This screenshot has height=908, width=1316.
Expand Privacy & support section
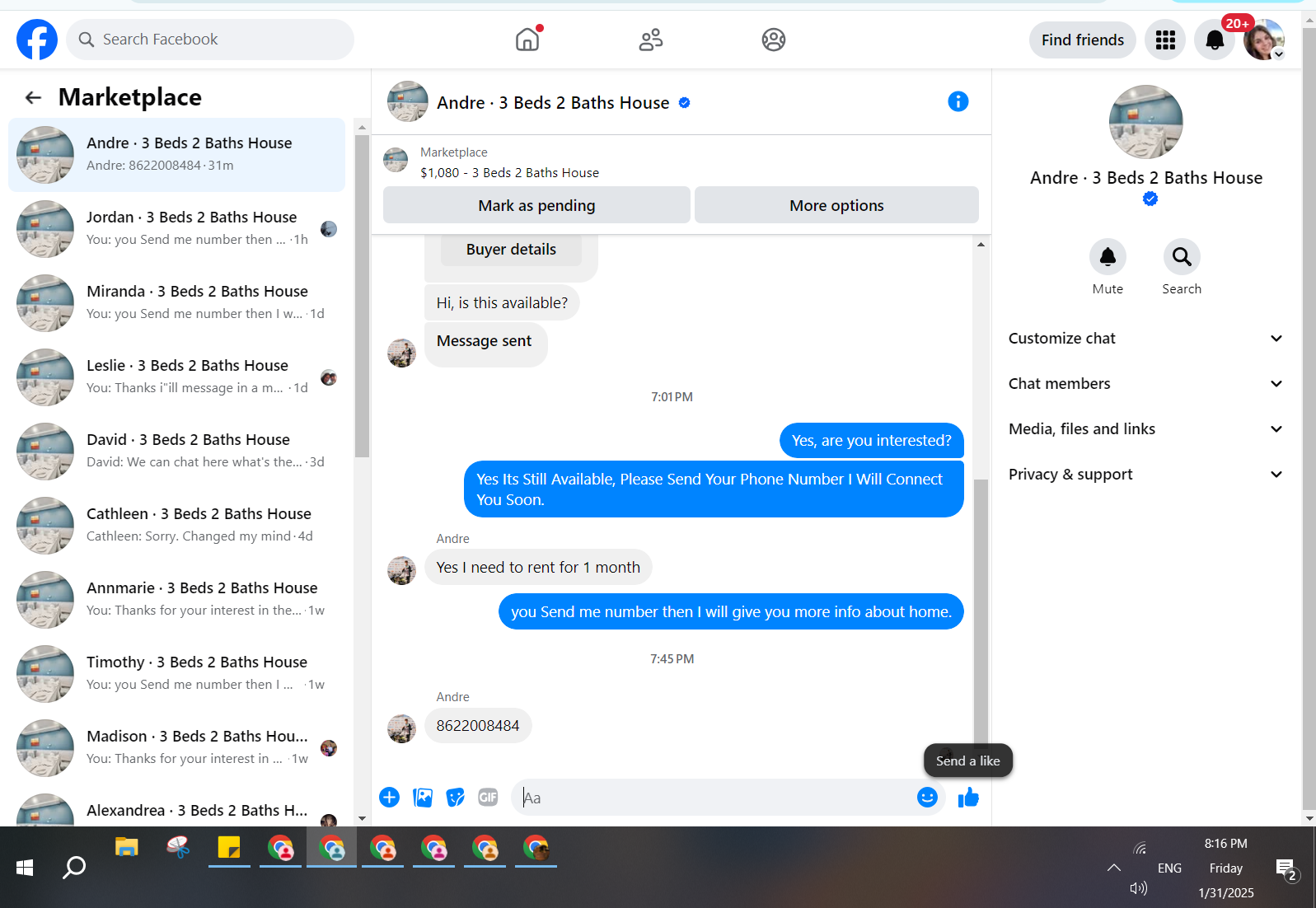pyautogui.click(x=1145, y=475)
